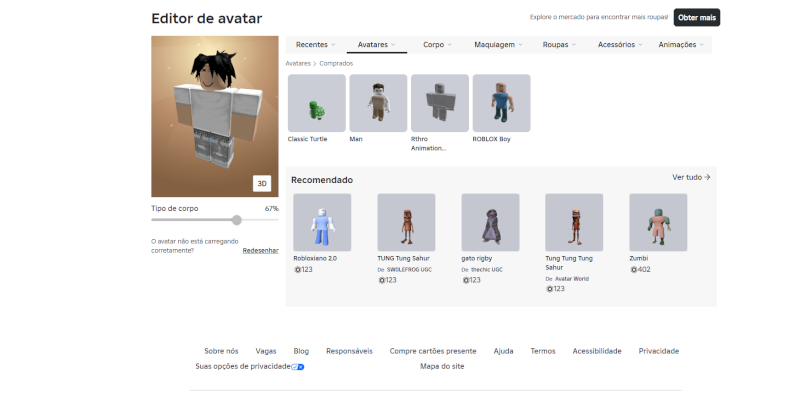
Task: Click the Robux icon next to Zumbi price
Action: click(x=634, y=270)
